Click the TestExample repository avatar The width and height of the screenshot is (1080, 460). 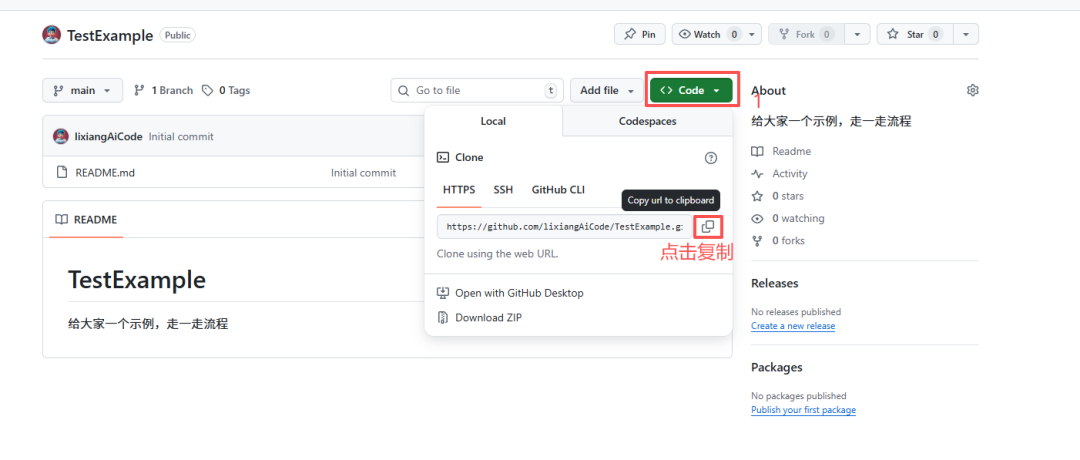point(52,35)
